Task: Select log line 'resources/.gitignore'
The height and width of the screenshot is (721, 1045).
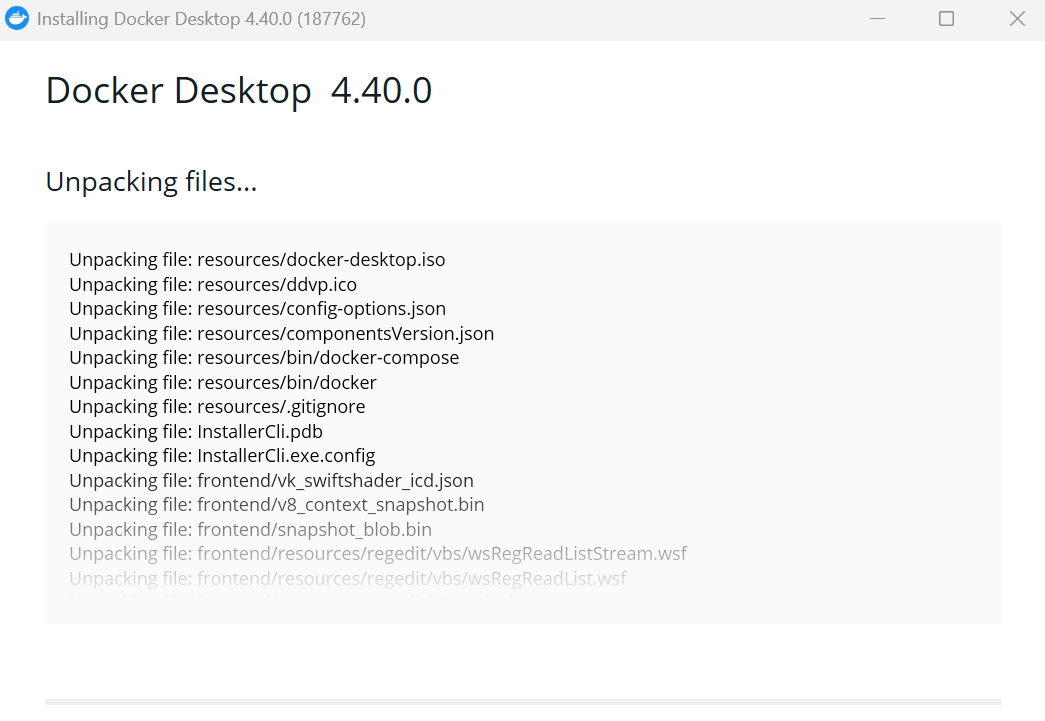Action: tap(217, 406)
